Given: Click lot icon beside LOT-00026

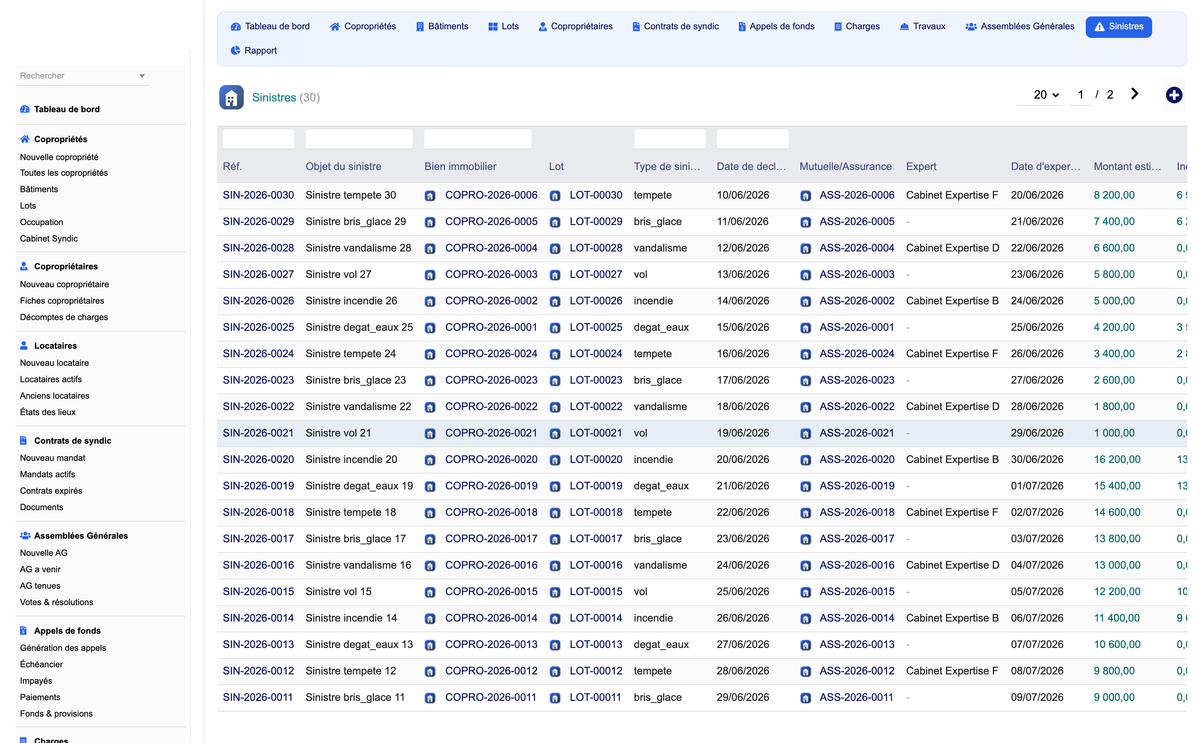Looking at the screenshot, I should point(555,301).
